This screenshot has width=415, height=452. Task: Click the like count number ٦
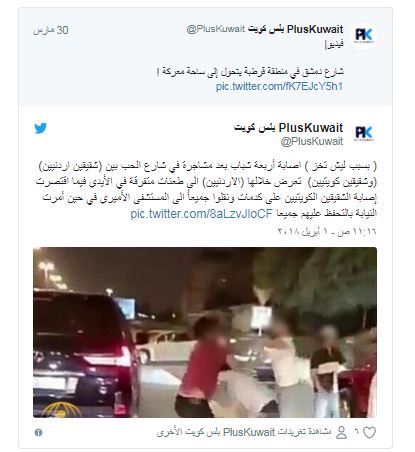pyautogui.click(x=356, y=432)
